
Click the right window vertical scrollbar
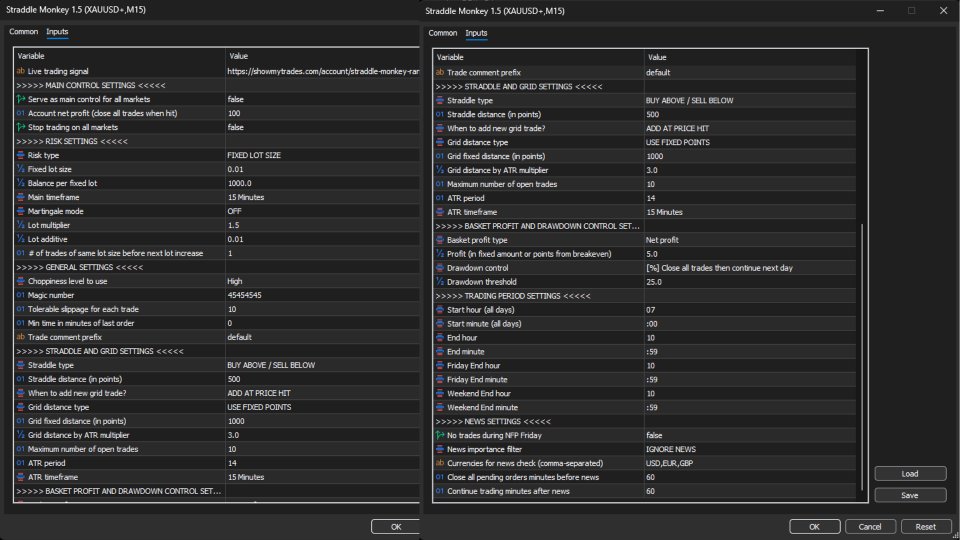(x=862, y=357)
